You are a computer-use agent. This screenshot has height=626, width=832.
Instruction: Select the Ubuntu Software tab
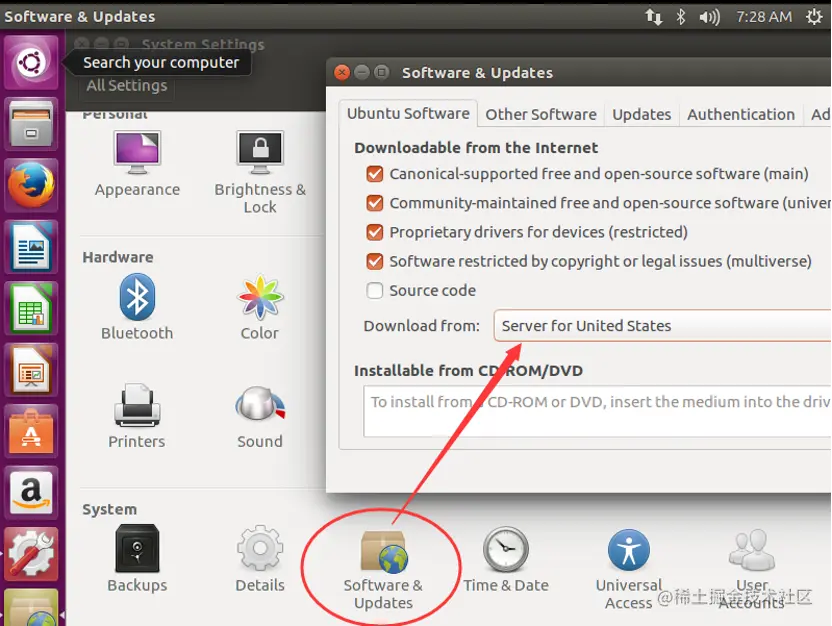(408, 114)
